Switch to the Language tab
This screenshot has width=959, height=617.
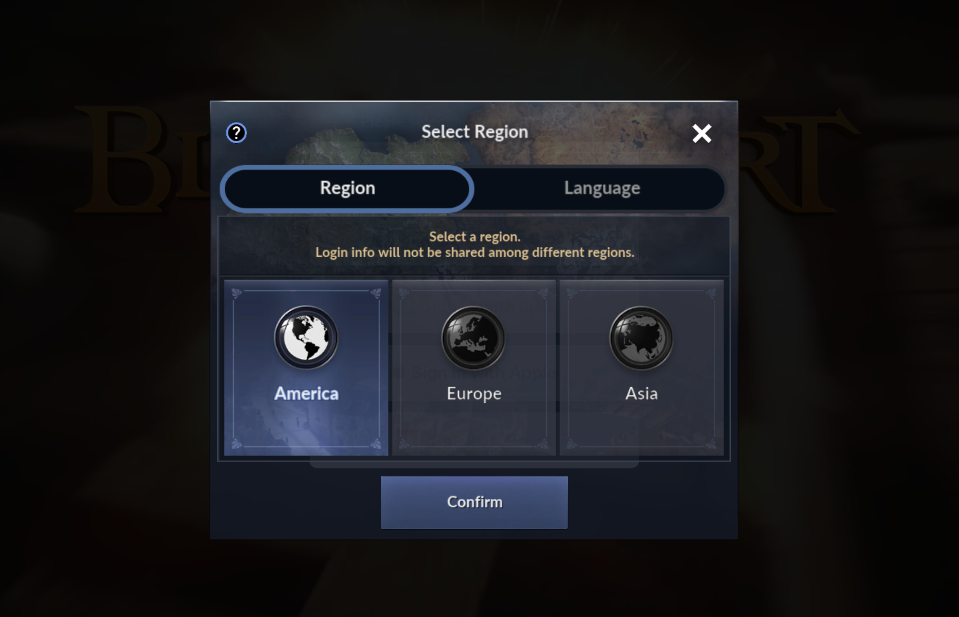(x=602, y=188)
